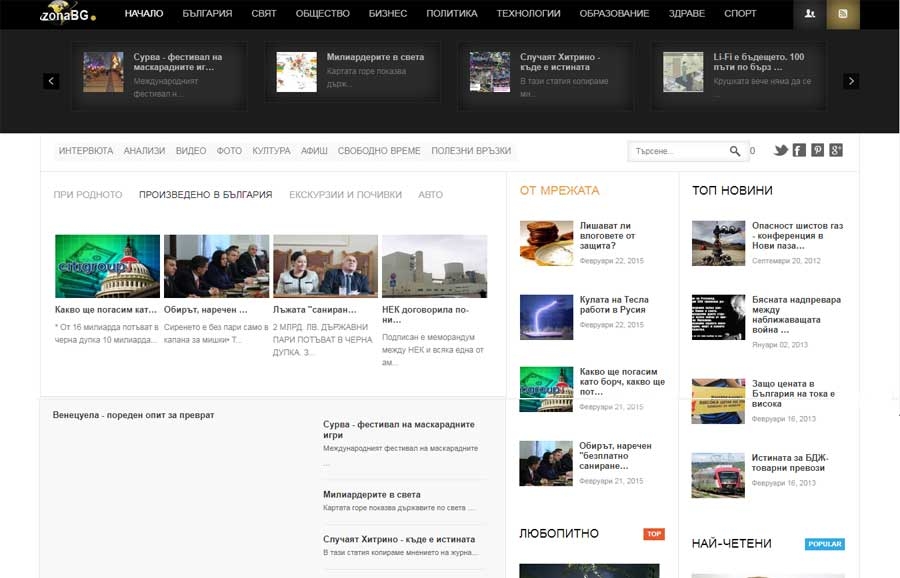Open the БИЗНЕС section
Screen dimensions: 900x578
(x=388, y=13)
